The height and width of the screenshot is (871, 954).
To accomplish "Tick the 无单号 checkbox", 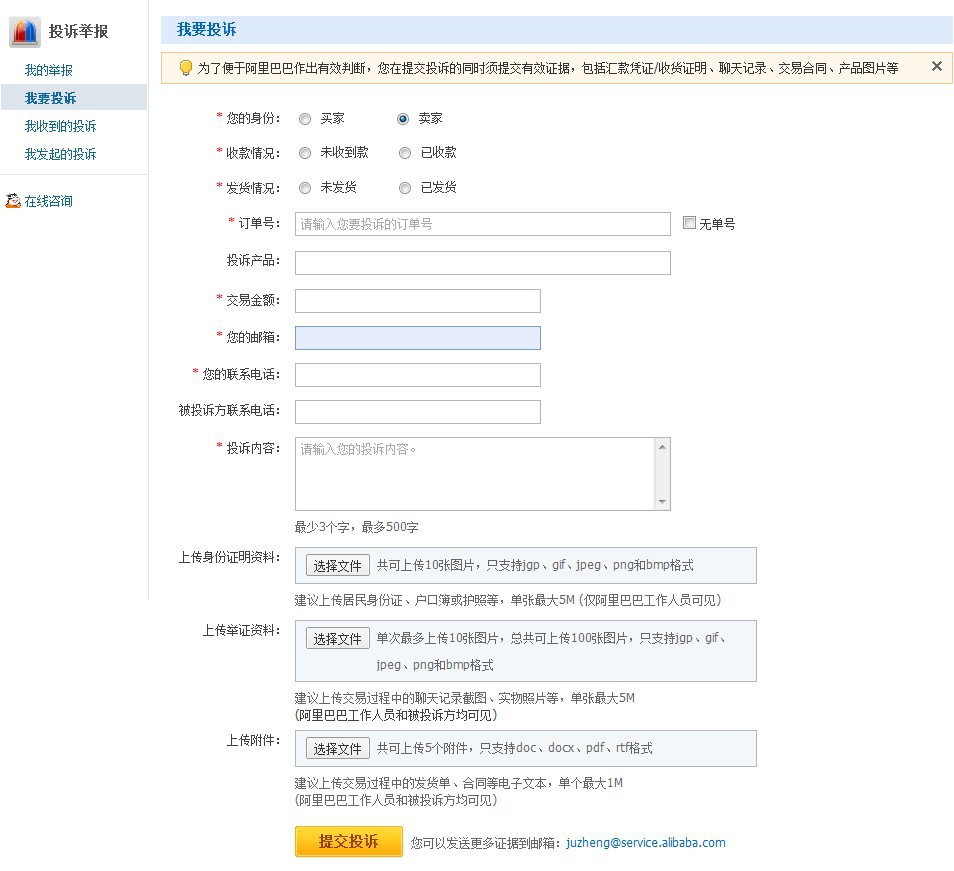I will click(689, 223).
